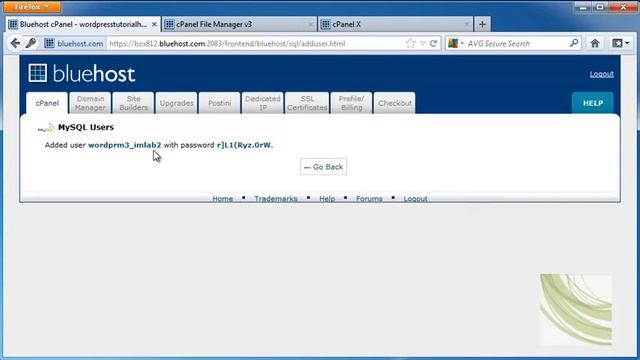Viewport: 640px width, 360px height.
Task: Open the Upgrades tab
Action: (x=176, y=103)
